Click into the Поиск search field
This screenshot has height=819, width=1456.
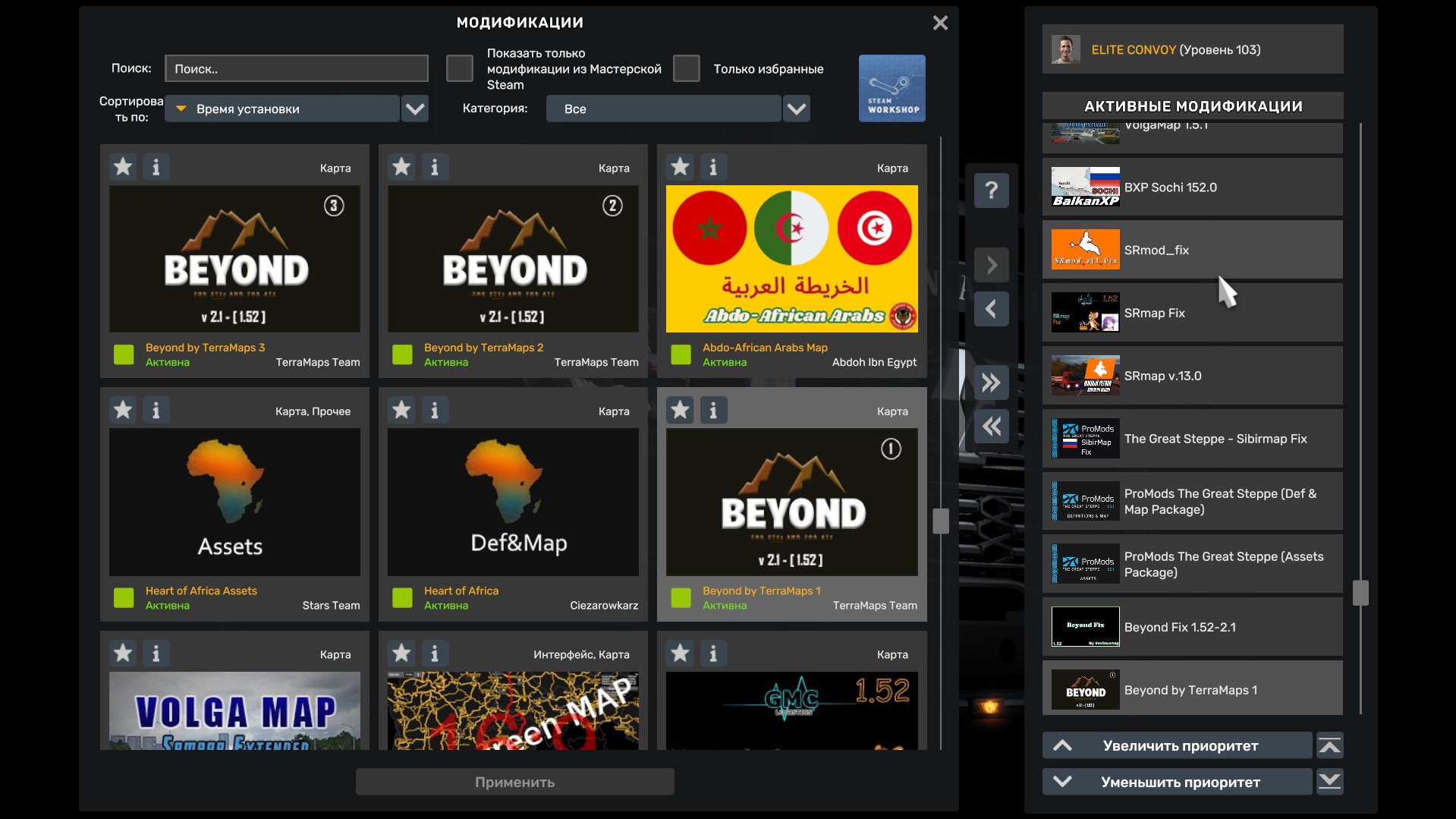[x=297, y=68]
